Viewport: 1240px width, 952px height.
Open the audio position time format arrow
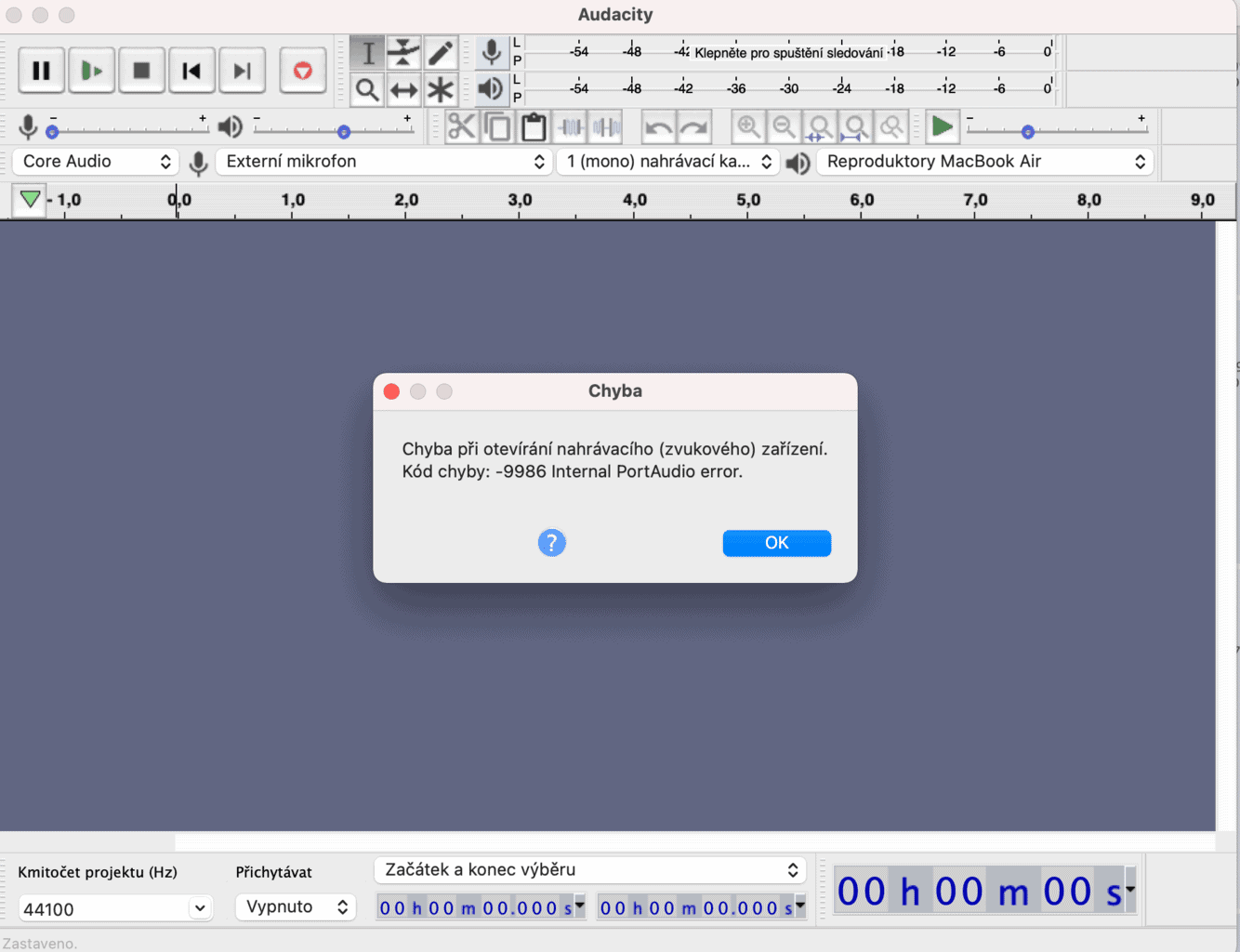click(x=1130, y=889)
